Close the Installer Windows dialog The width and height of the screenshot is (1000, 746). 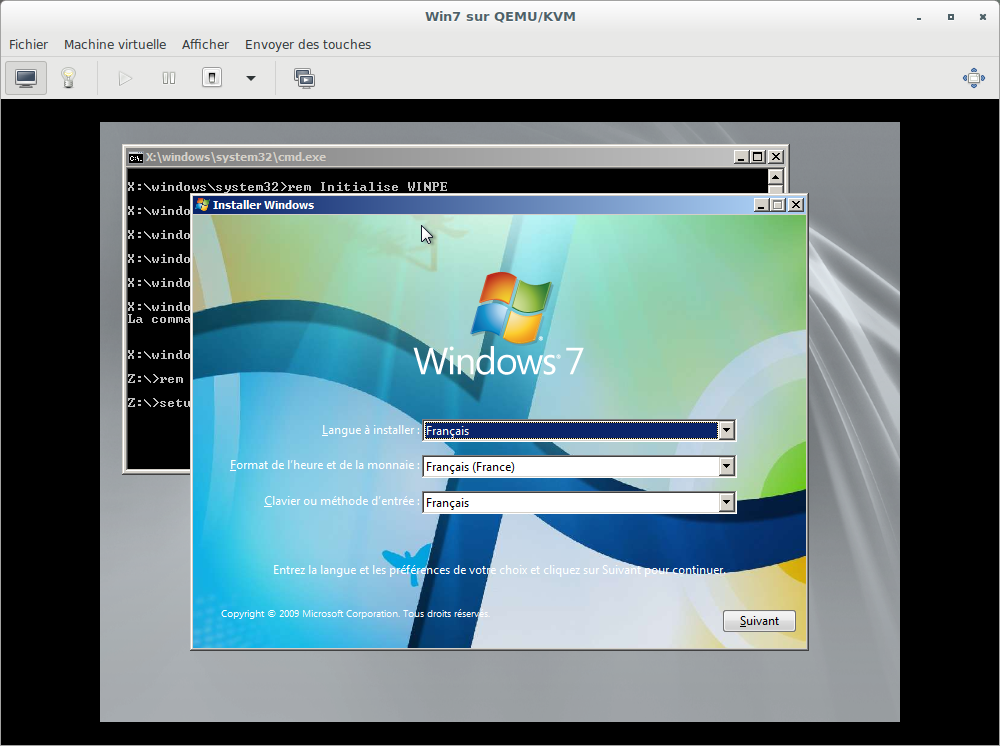(x=796, y=205)
